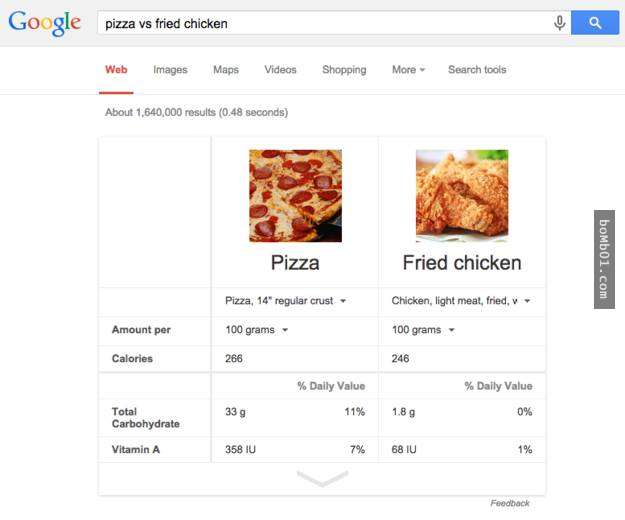Click the blue magnifier search button
This screenshot has height=520, width=625.
click(595, 23)
